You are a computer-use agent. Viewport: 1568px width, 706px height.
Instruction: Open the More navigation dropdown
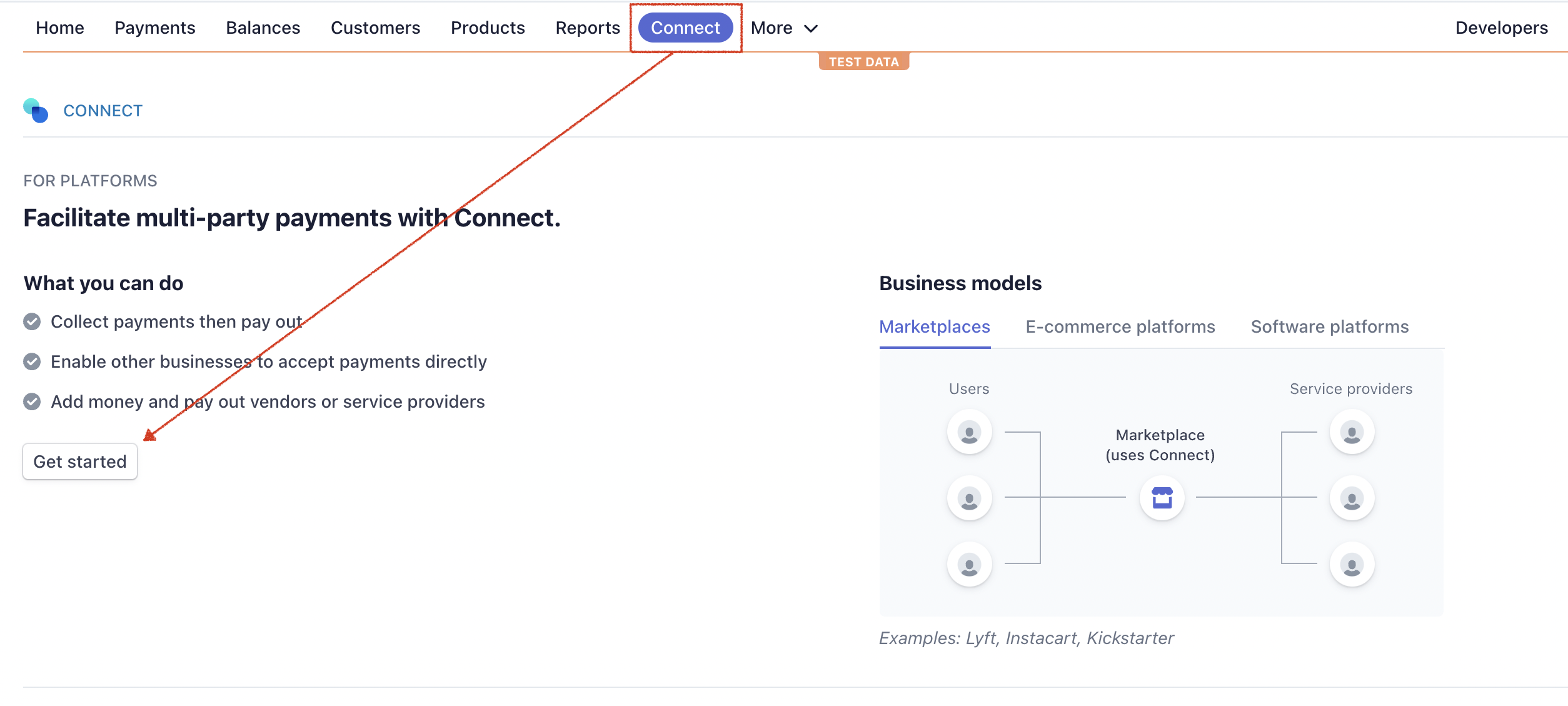(771, 28)
